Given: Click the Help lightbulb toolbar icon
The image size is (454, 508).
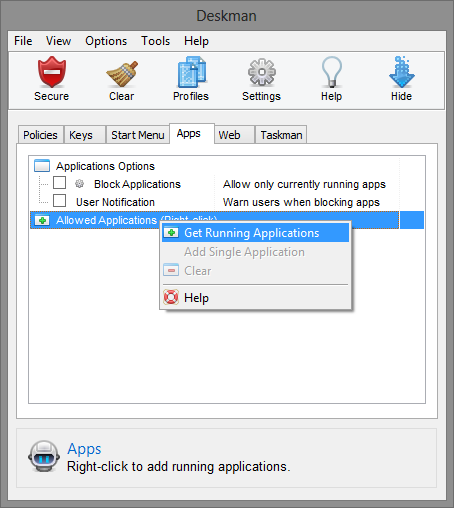Looking at the screenshot, I should (331, 72).
